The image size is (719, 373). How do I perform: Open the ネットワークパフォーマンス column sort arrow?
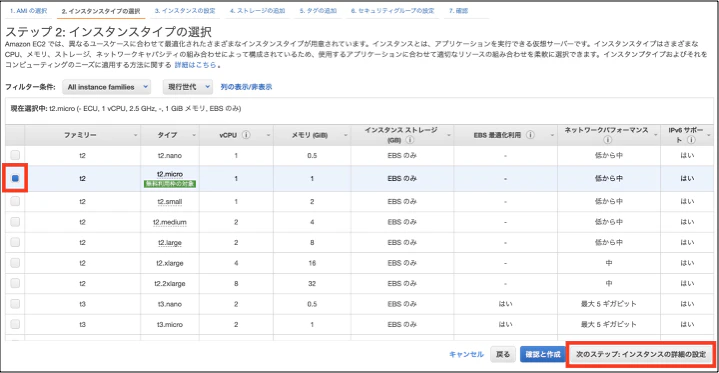[x=656, y=135]
